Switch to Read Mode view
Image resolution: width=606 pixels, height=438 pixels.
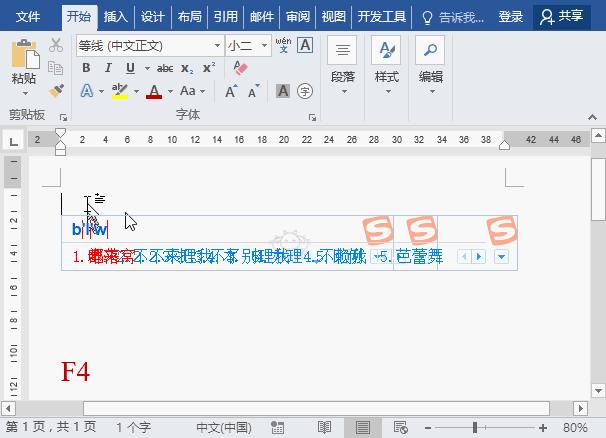(324, 428)
